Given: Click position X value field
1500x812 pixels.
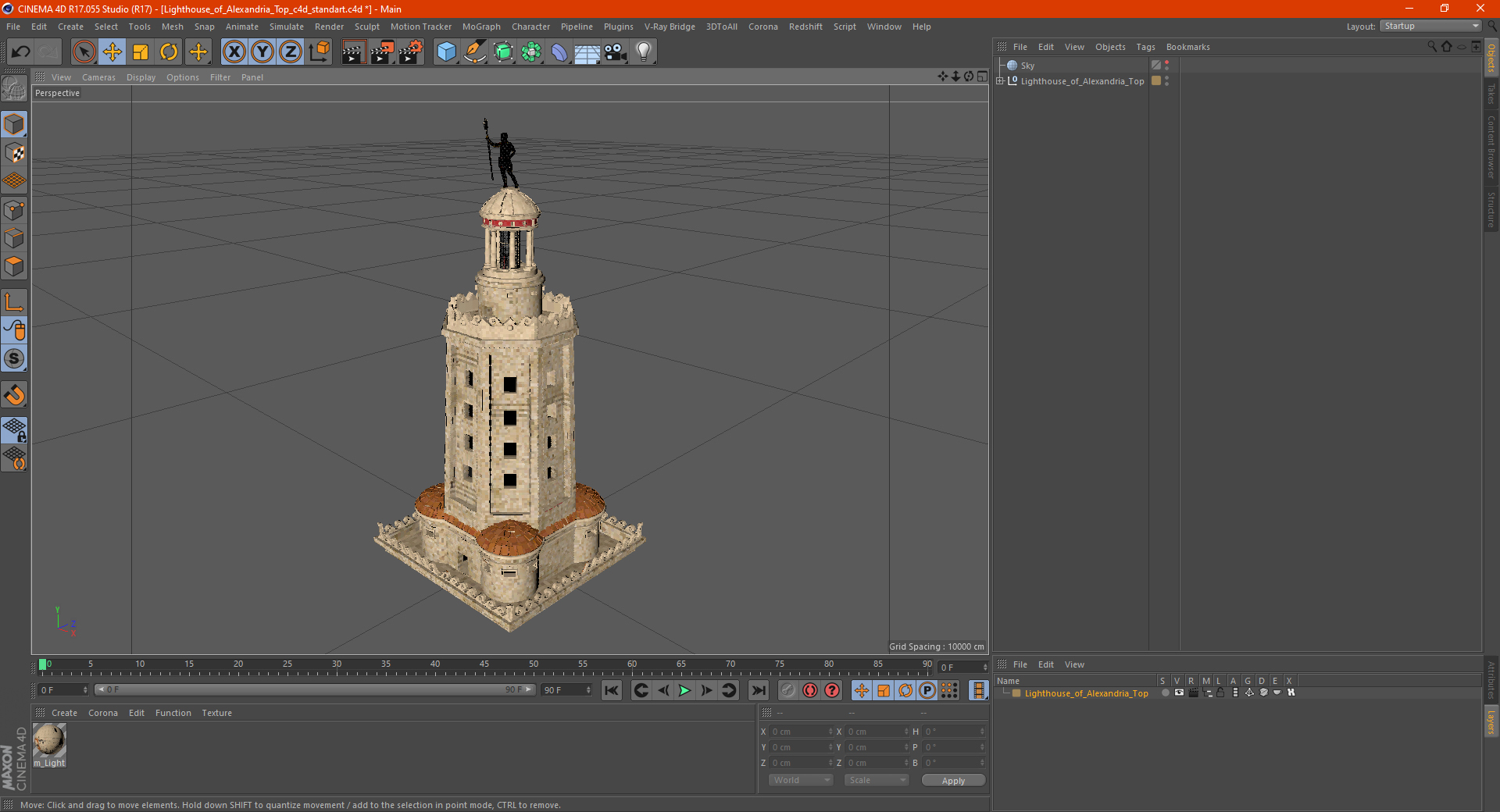Looking at the screenshot, I should 802,732.
